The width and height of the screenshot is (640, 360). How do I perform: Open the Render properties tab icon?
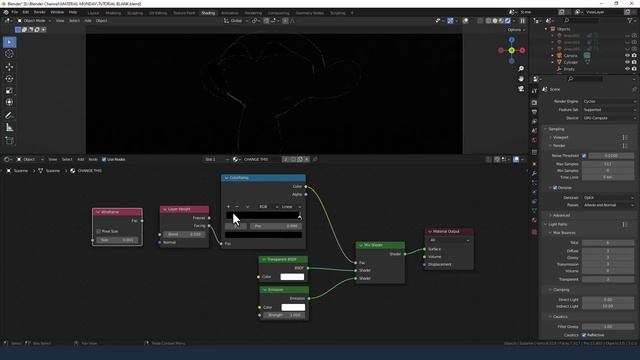pyautogui.click(x=534, y=102)
